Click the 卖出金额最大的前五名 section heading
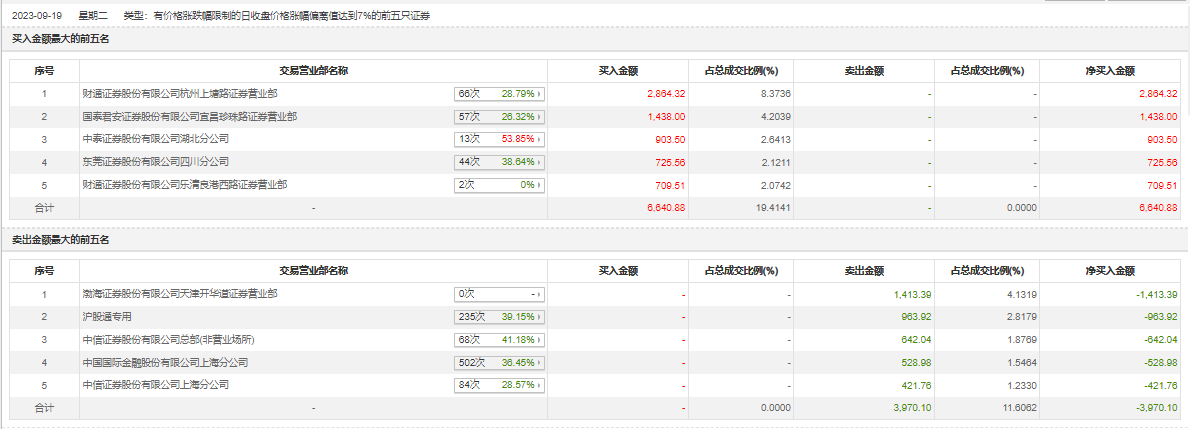 (60, 240)
